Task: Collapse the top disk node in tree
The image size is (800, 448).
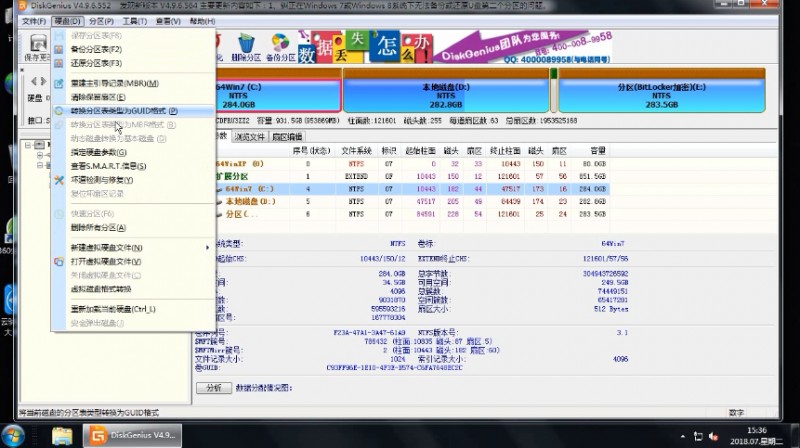Action: point(29,145)
